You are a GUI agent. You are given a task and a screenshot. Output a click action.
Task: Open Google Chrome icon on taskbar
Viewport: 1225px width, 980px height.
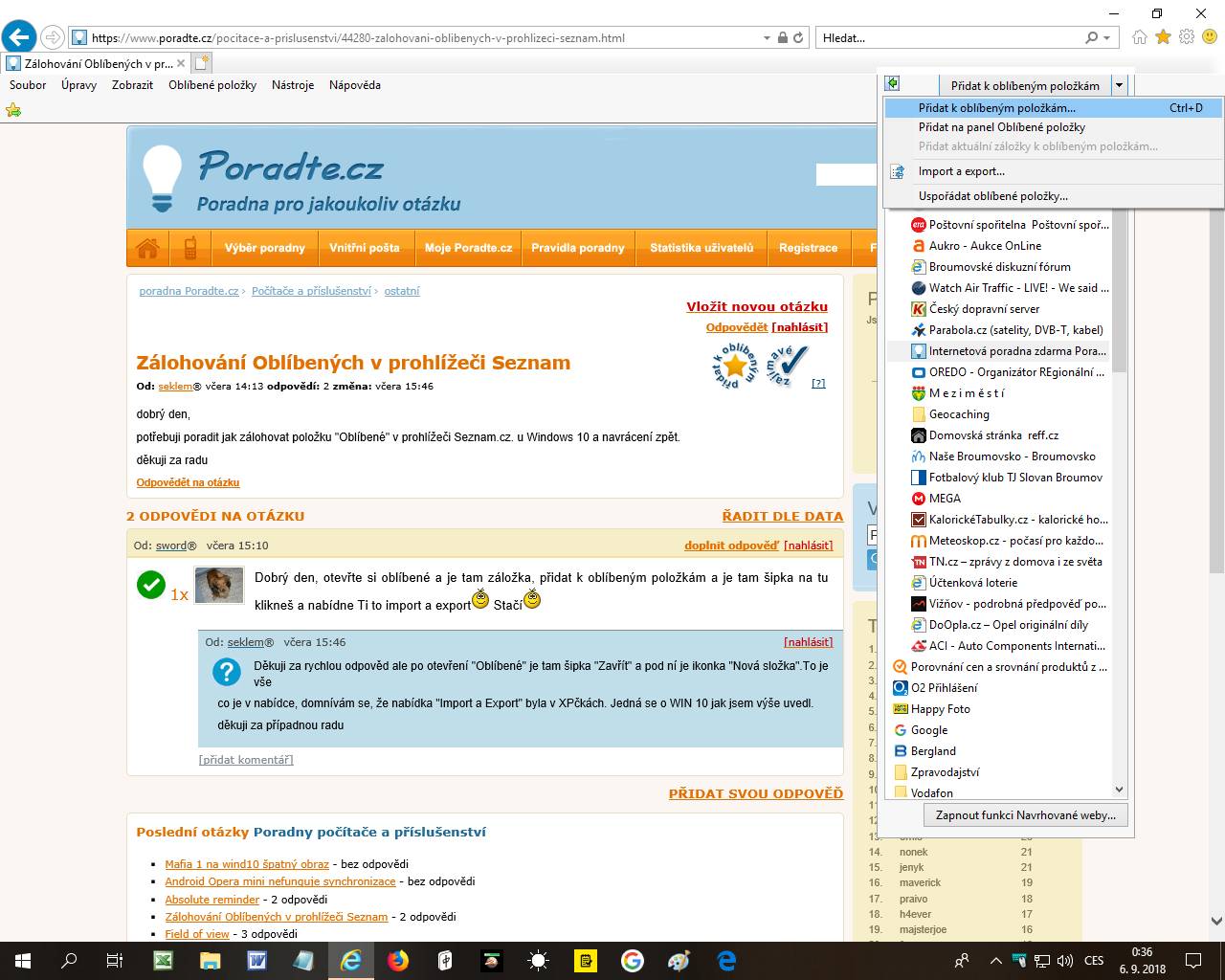click(632, 961)
